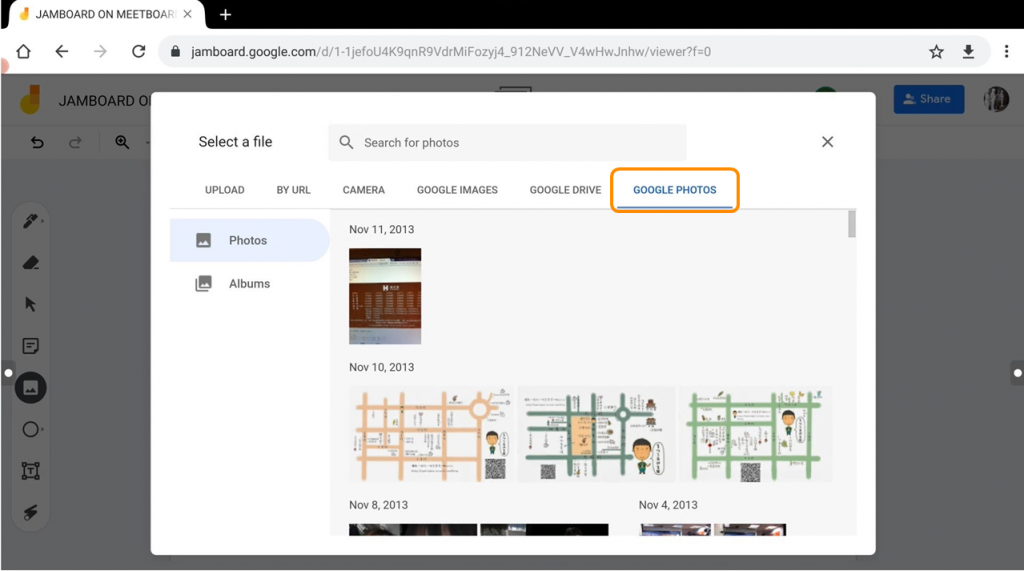1024x571 pixels.
Task: Select the orange map thumbnail
Action: coord(432,434)
